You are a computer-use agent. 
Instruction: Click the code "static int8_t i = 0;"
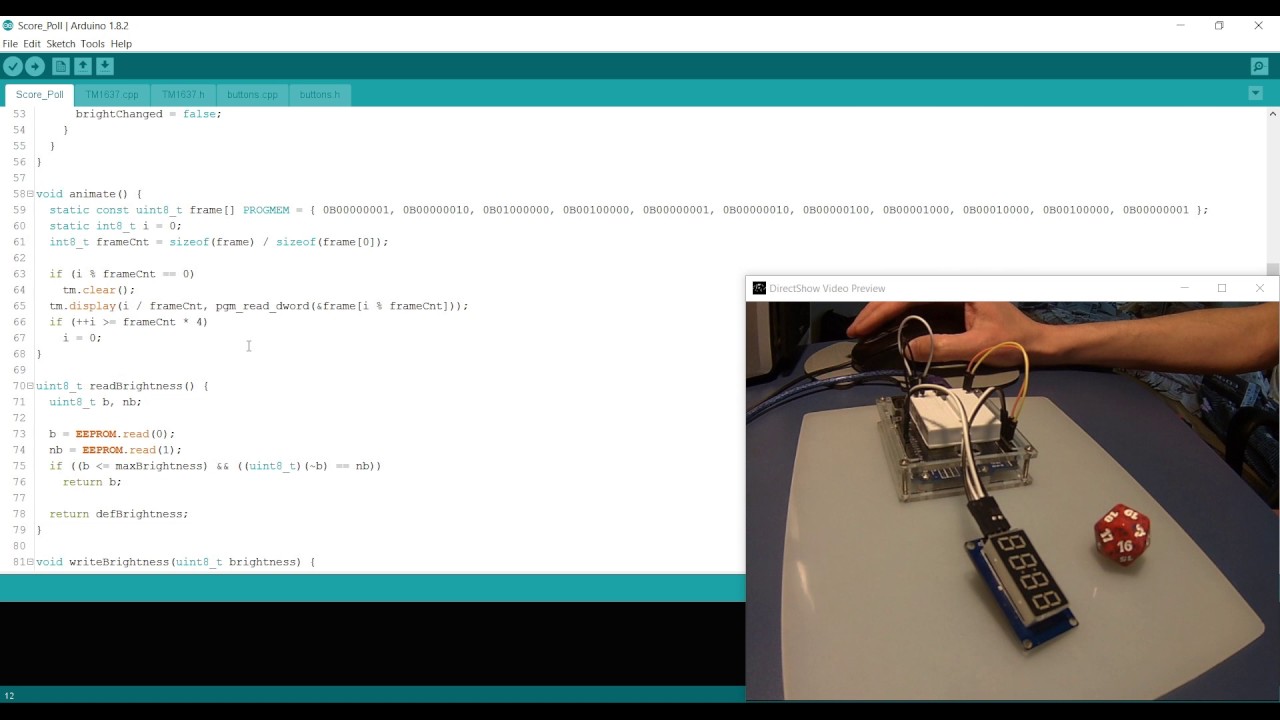click(x=116, y=226)
